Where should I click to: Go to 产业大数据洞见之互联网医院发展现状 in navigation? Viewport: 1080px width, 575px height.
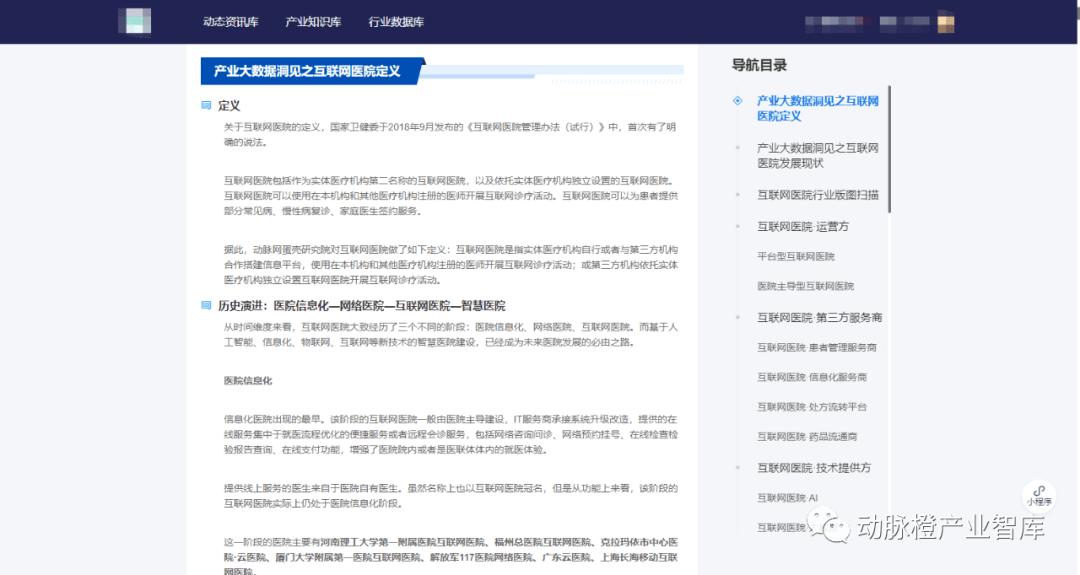coord(818,155)
